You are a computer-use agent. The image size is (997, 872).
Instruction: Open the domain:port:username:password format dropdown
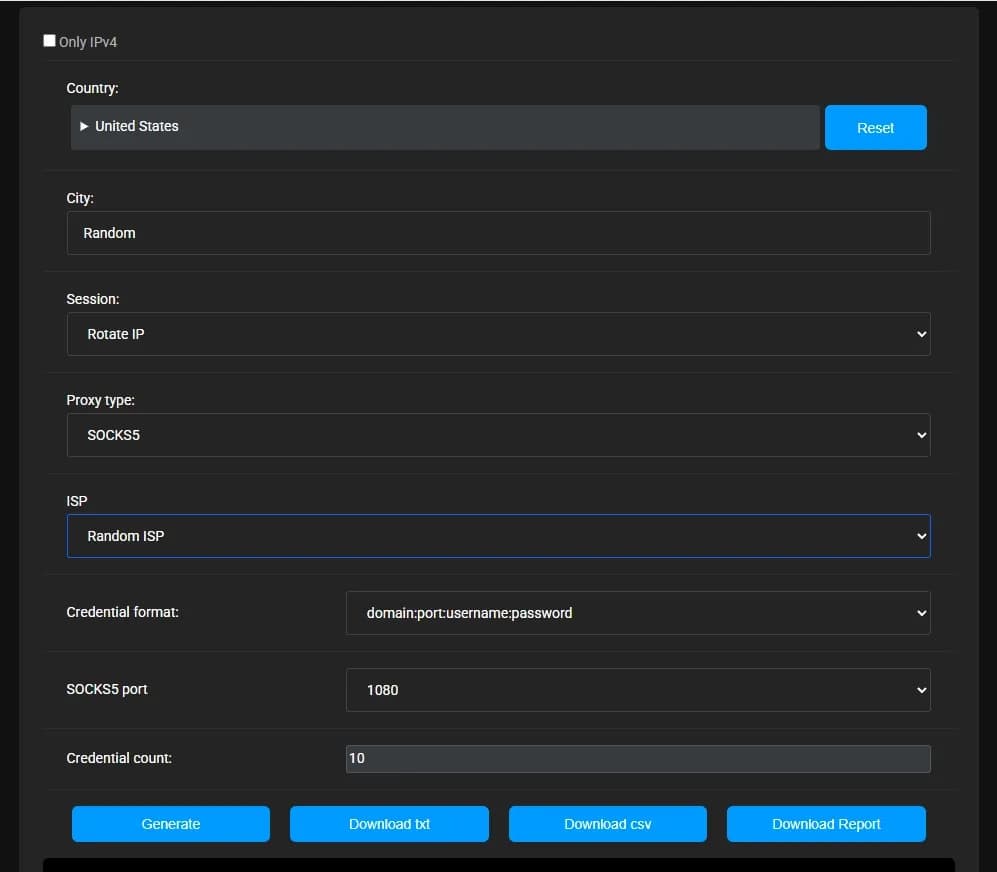click(x=637, y=612)
